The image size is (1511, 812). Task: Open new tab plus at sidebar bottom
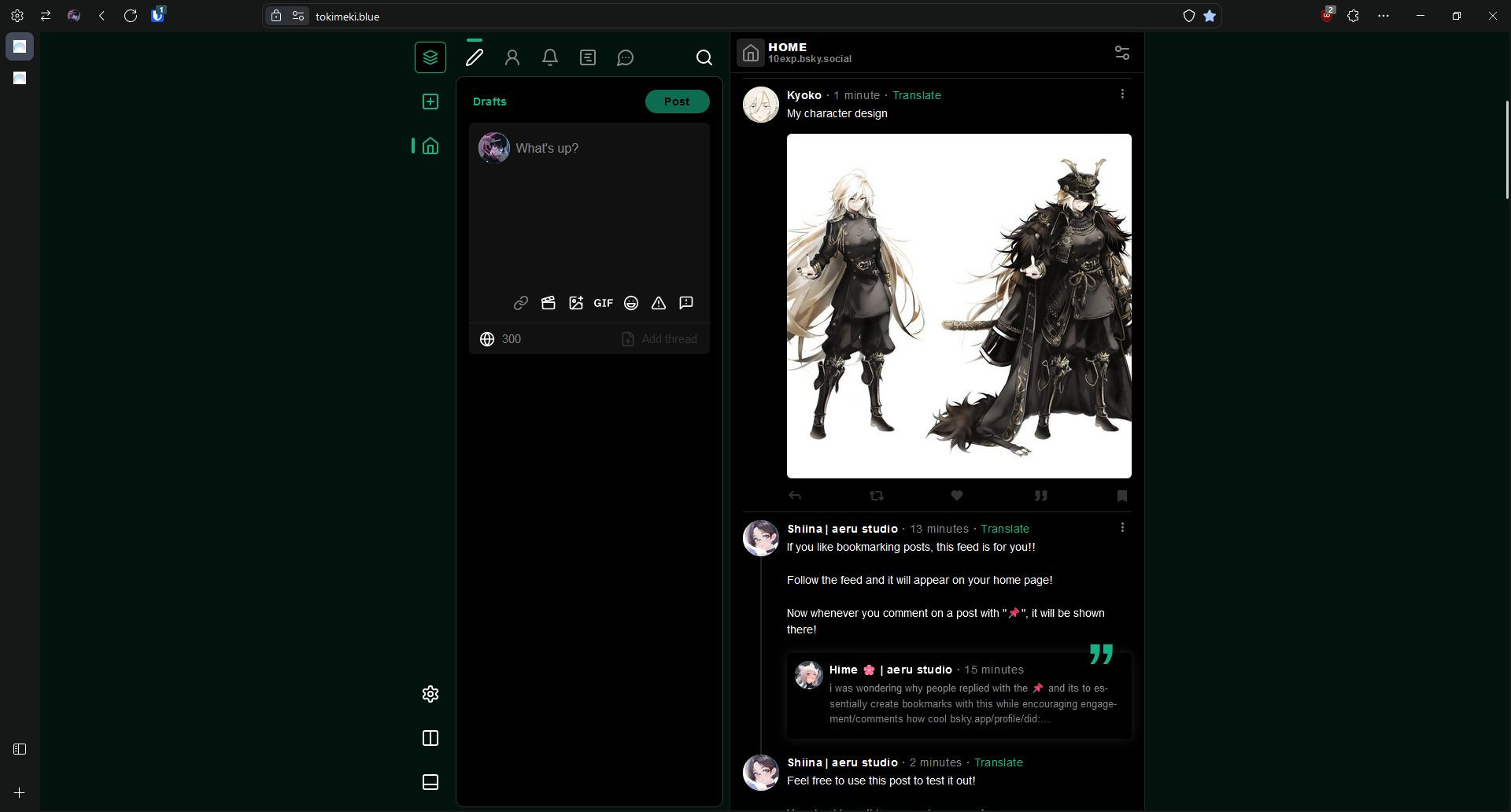pos(20,793)
